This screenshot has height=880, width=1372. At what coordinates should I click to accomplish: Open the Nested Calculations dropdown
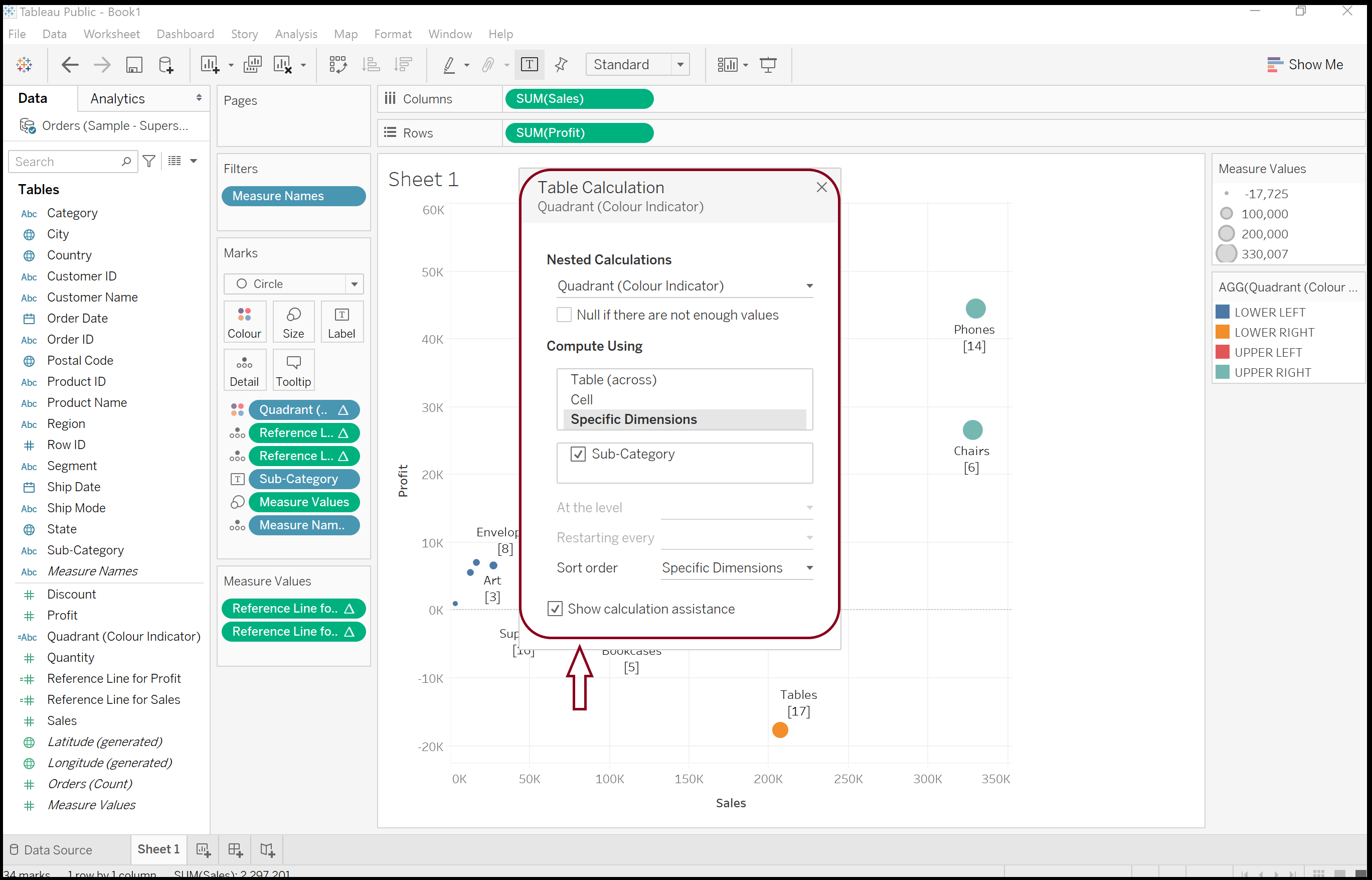pos(685,286)
